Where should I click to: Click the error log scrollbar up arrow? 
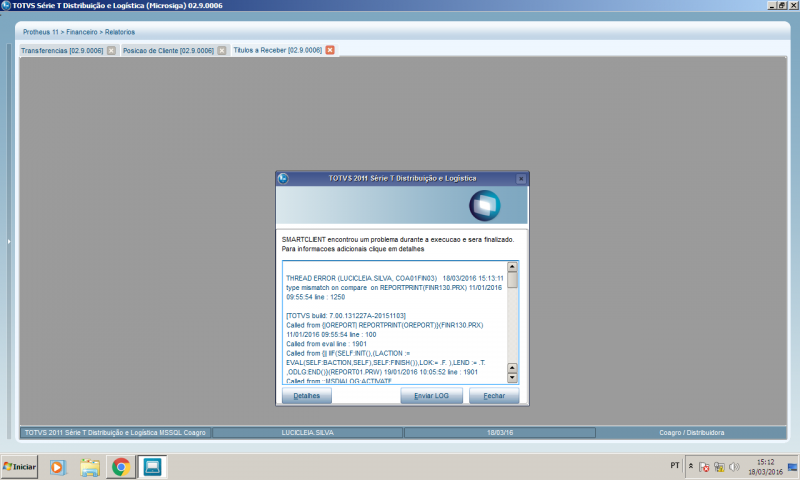[512, 267]
